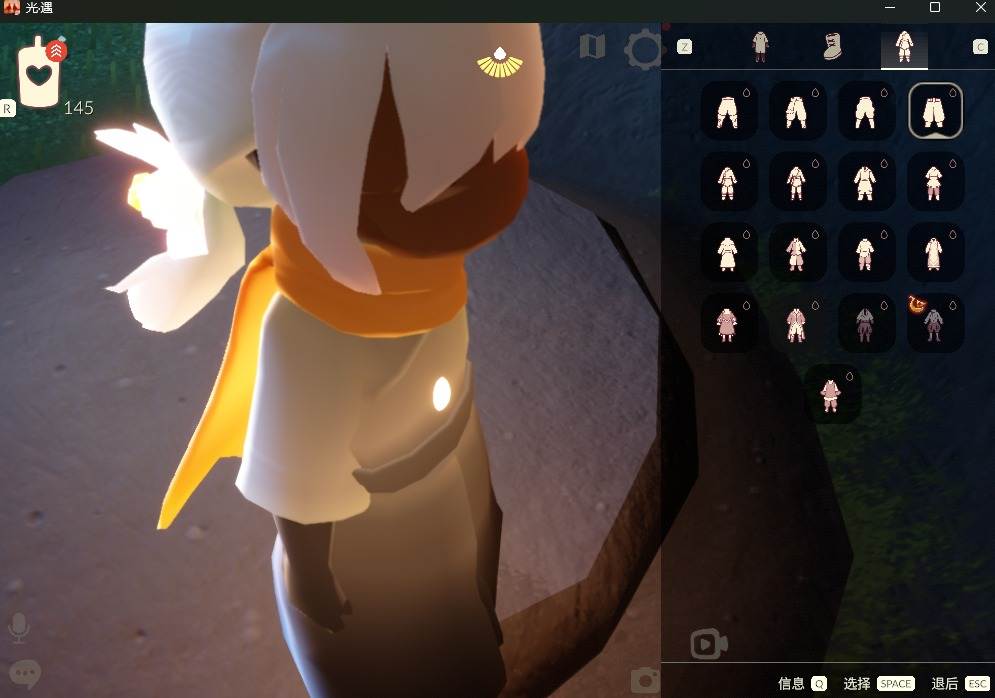
Task: Switch to the cape/outfit body tab
Action: tap(760, 47)
